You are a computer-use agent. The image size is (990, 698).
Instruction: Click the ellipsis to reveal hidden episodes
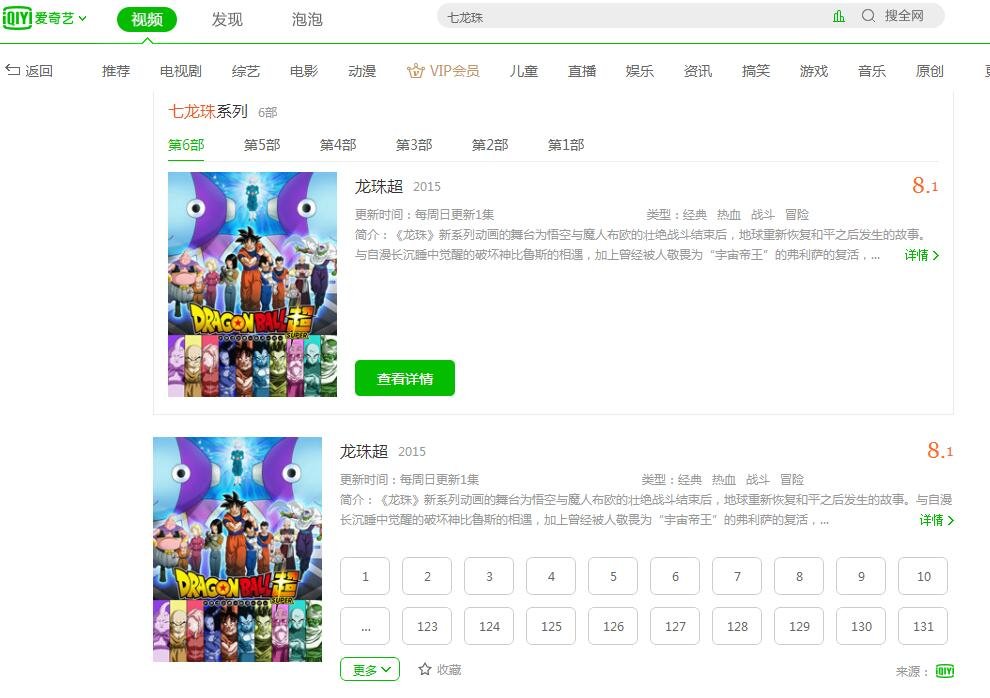click(365, 626)
